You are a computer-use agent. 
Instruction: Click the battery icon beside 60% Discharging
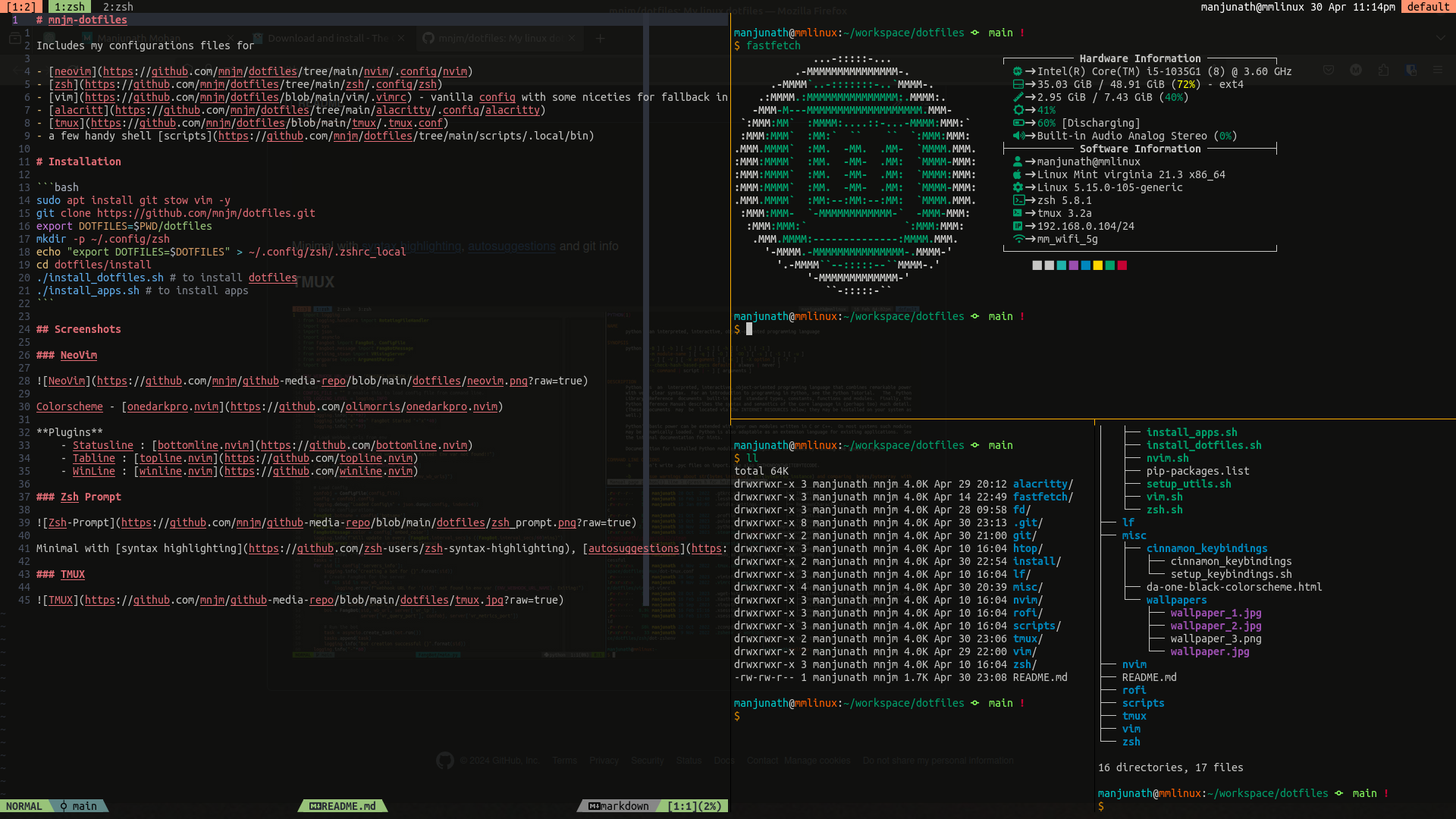[1018, 123]
